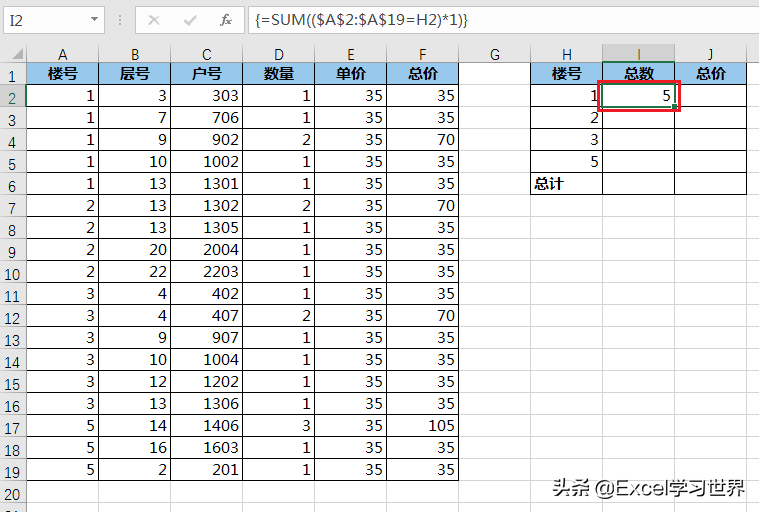Click the 户号 header cell
The width and height of the screenshot is (759, 512).
click(x=207, y=74)
